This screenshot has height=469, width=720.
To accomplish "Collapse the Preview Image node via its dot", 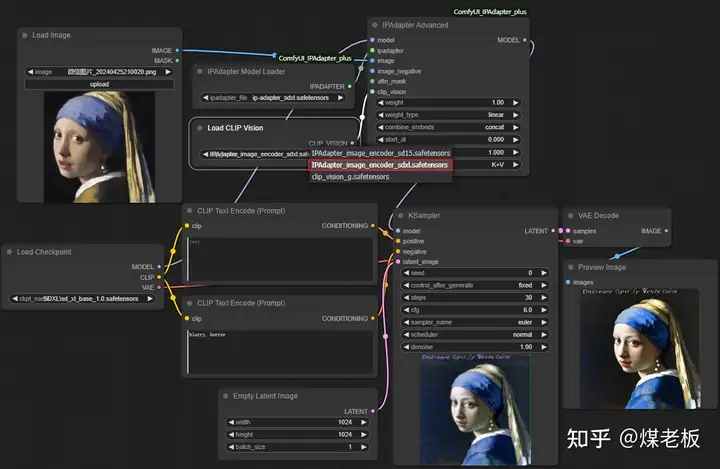I will [570, 267].
